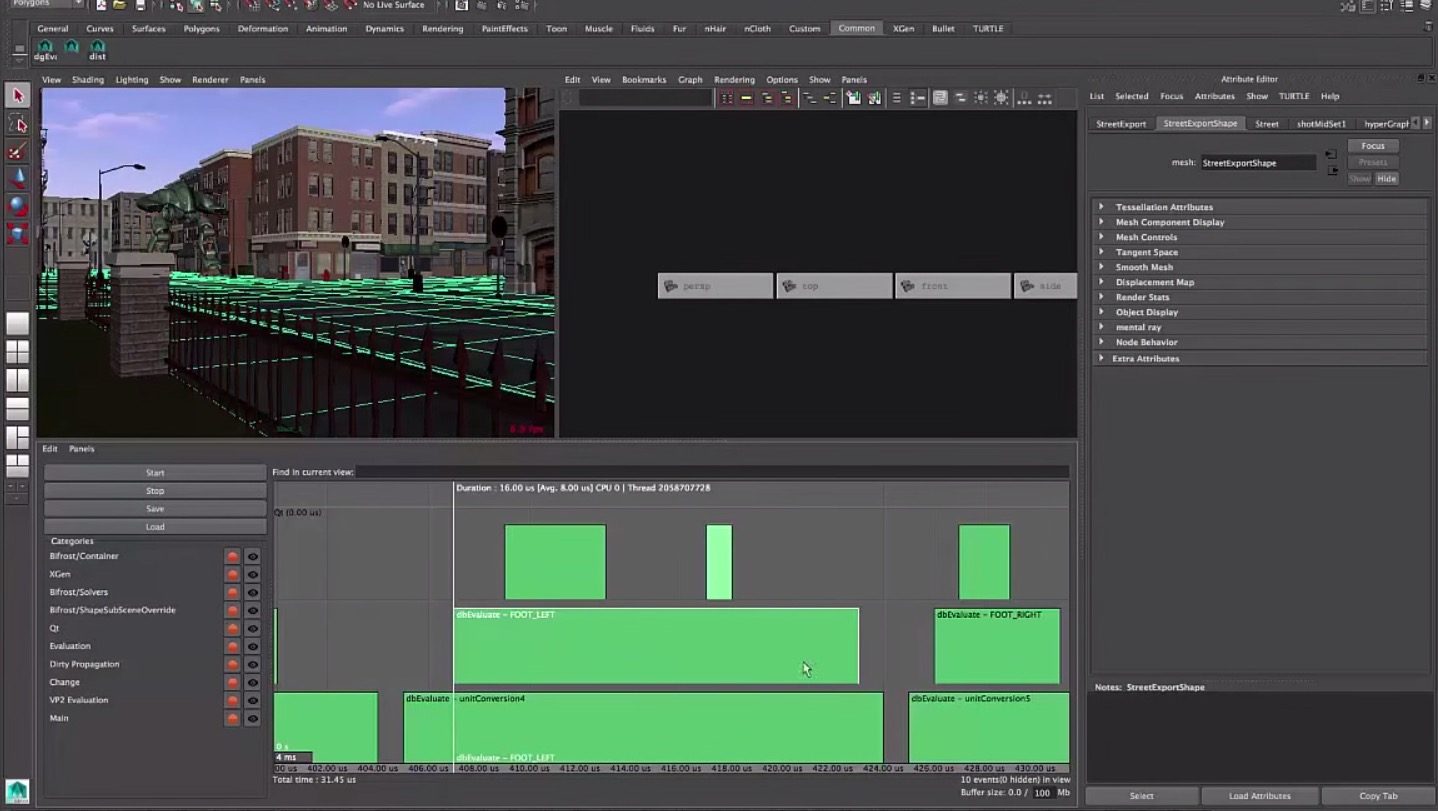Click the remove selected nodes from graph icon
The image size is (1438, 811).
click(874, 98)
